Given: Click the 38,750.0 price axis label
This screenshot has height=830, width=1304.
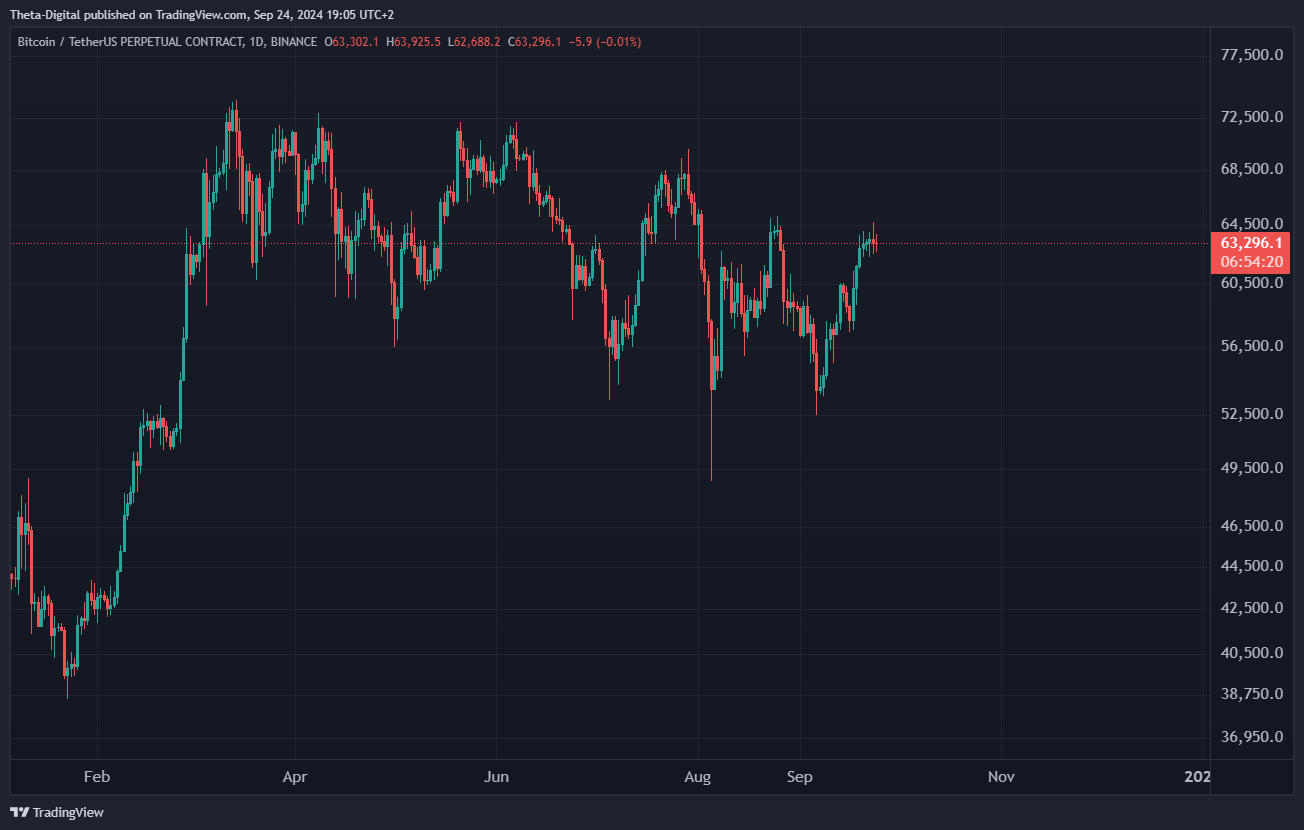Looking at the screenshot, I should tap(1253, 694).
